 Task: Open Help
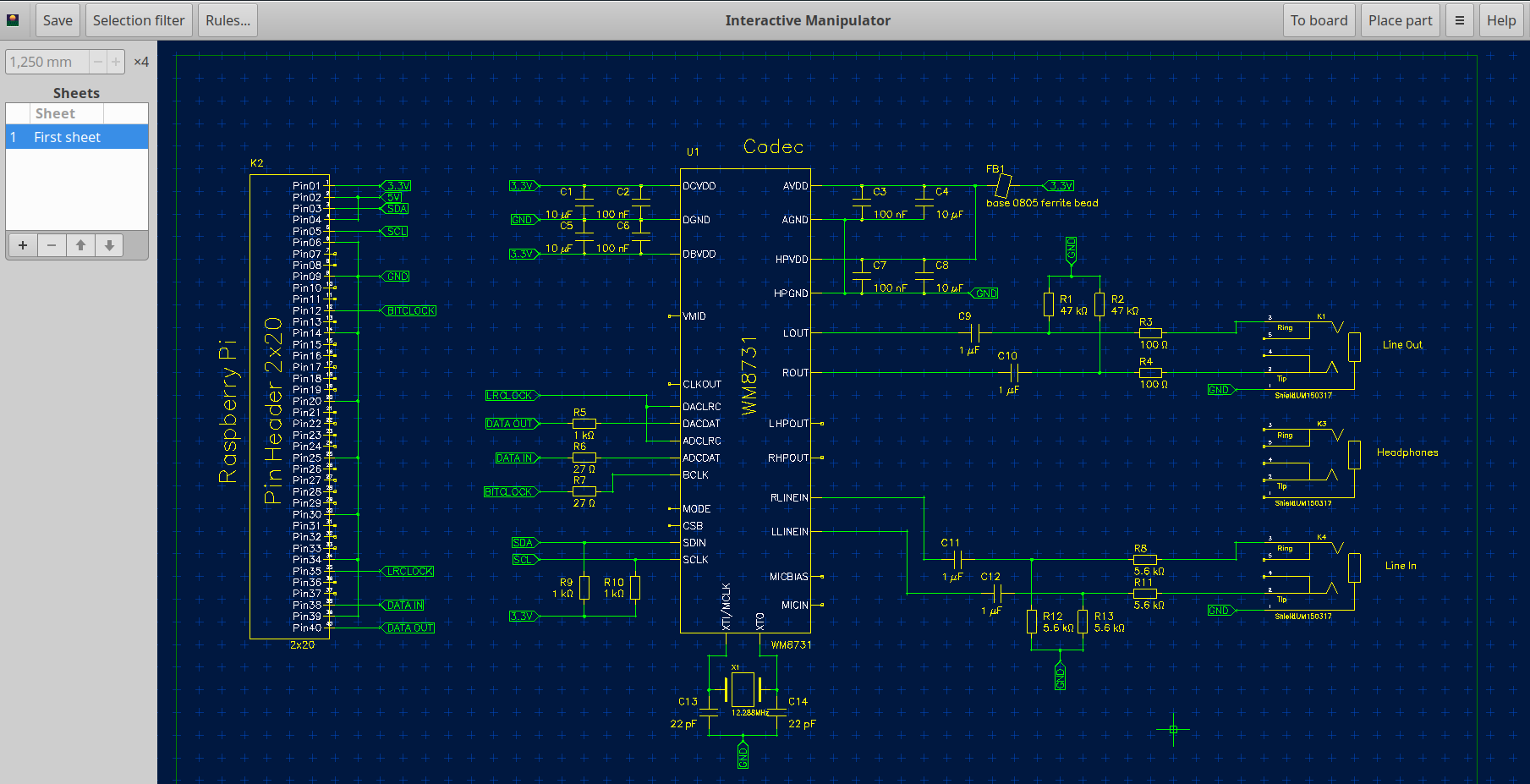pyautogui.click(x=1501, y=20)
